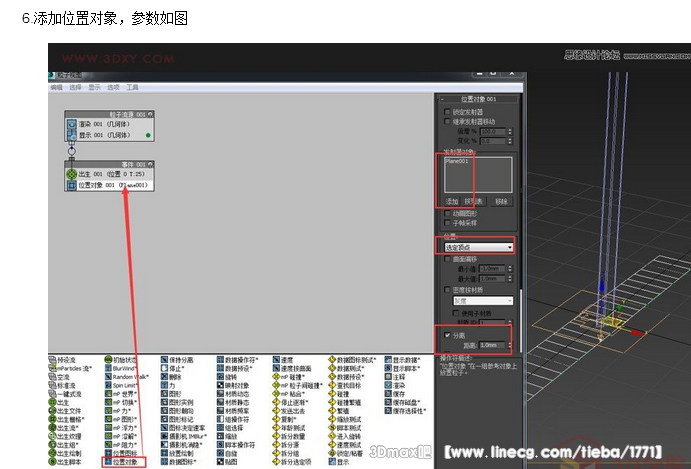Image resolution: width=691 pixels, height=469 pixels.
Task: Tick the 动画图形 checkbox
Action: (x=447, y=213)
